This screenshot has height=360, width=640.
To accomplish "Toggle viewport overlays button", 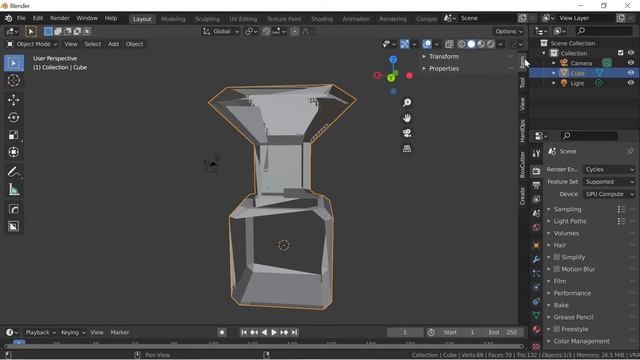I will pyautogui.click(x=427, y=44).
